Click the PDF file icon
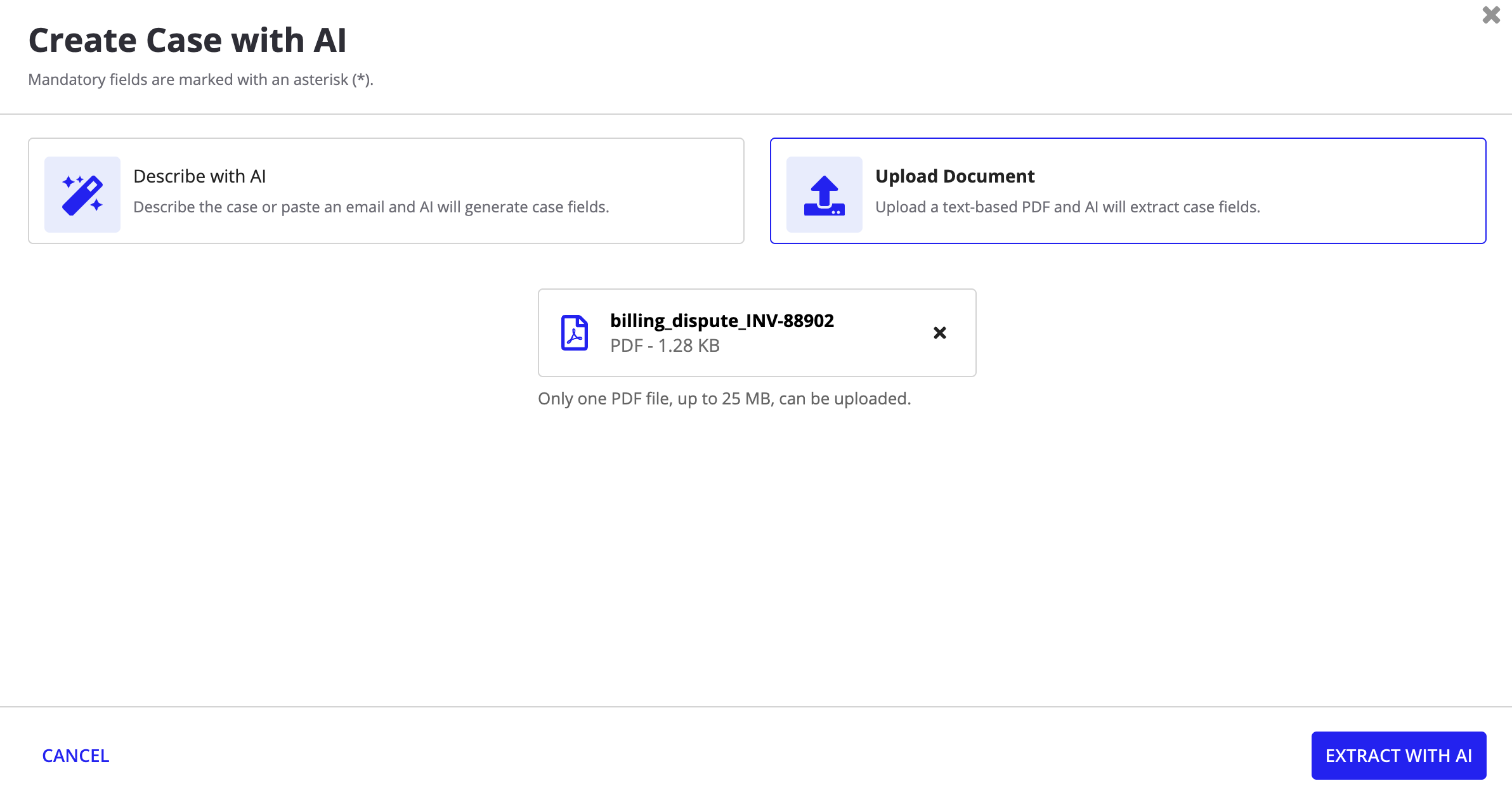1512x800 pixels. pyautogui.click(x=575, y=333)
